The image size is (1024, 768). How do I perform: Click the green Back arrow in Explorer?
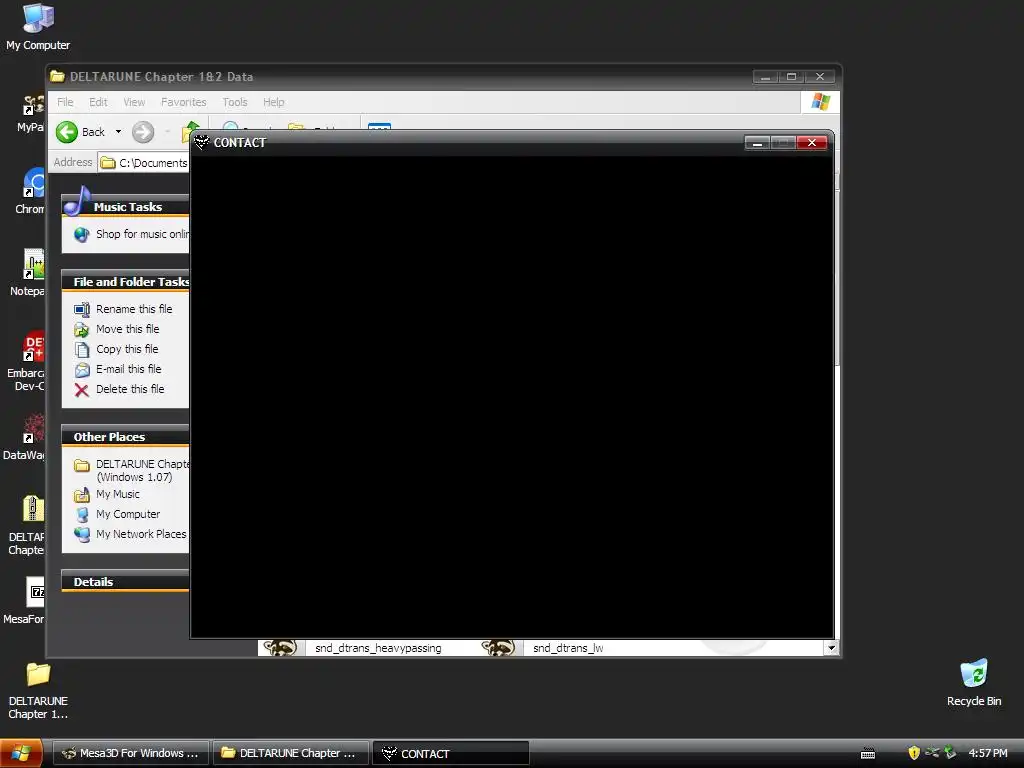click(x=67, y=132)
